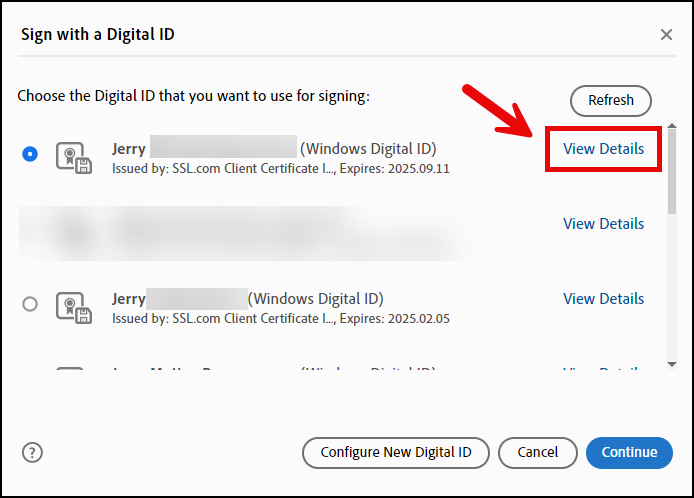
Task: Select the blurred second Digital ID row
Action: point(250,232)
